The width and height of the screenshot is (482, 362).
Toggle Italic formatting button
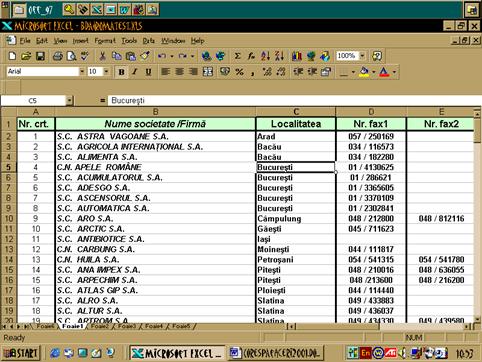135,71
